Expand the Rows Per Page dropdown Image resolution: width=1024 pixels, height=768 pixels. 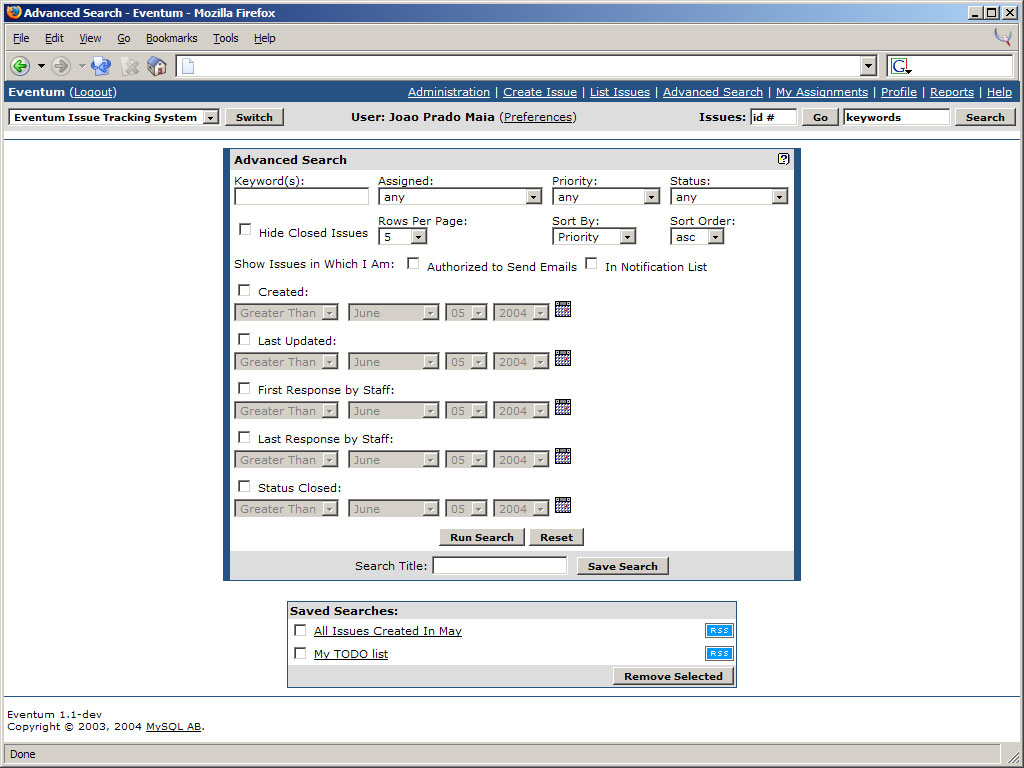pos(402,237)
